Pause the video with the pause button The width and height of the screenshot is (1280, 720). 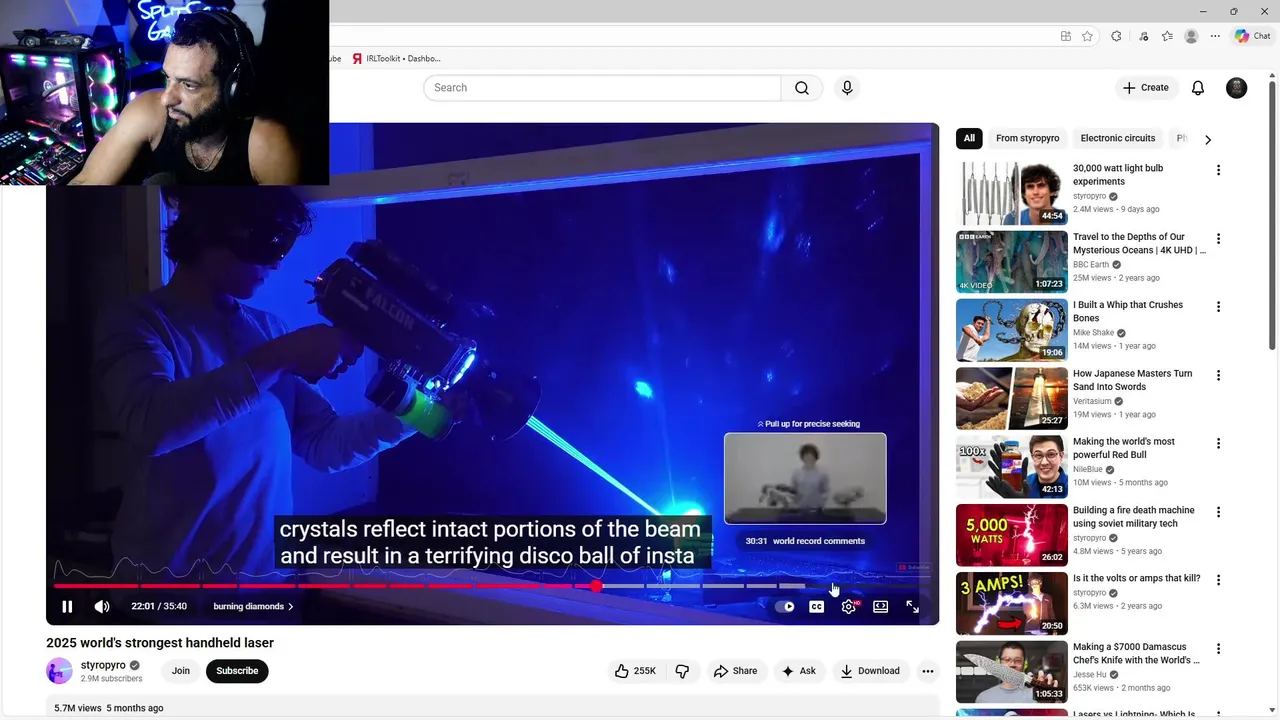[x=67, y=606]
